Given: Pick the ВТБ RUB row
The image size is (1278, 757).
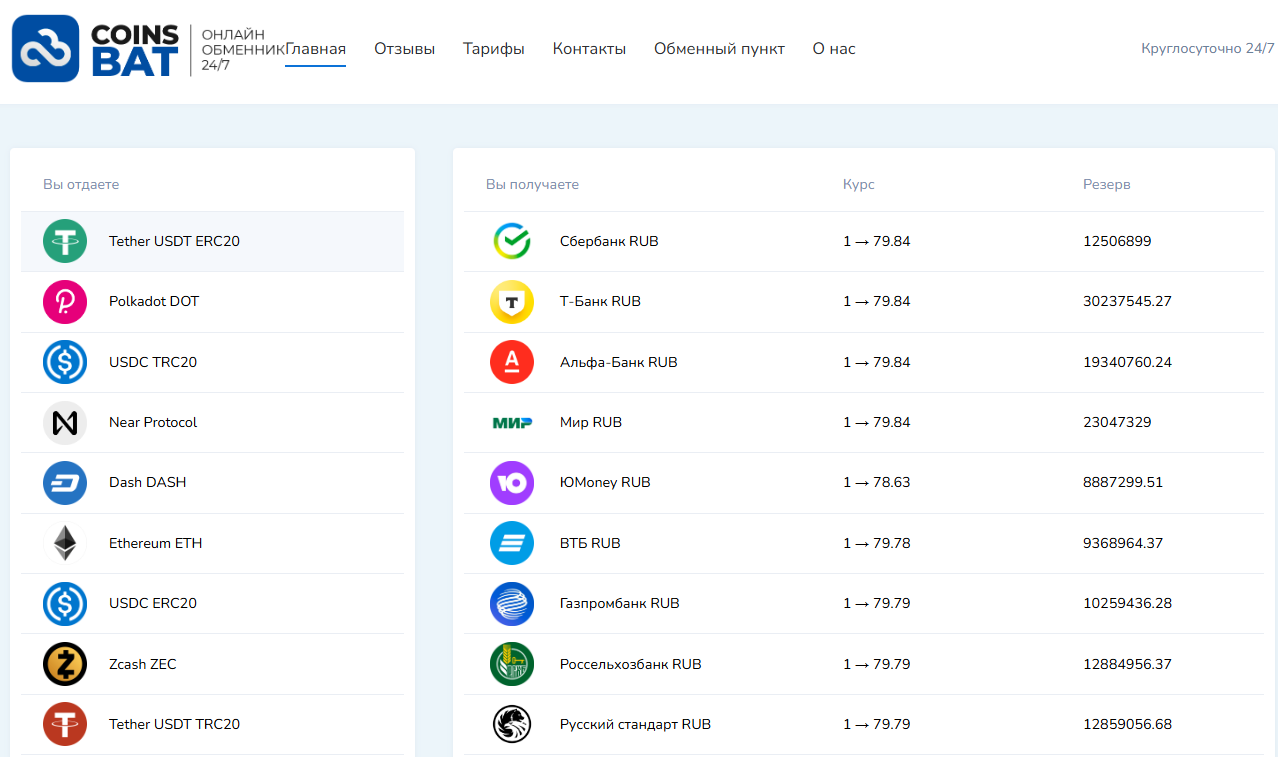Looking at the screenshot, I should (x=590, y=544).
